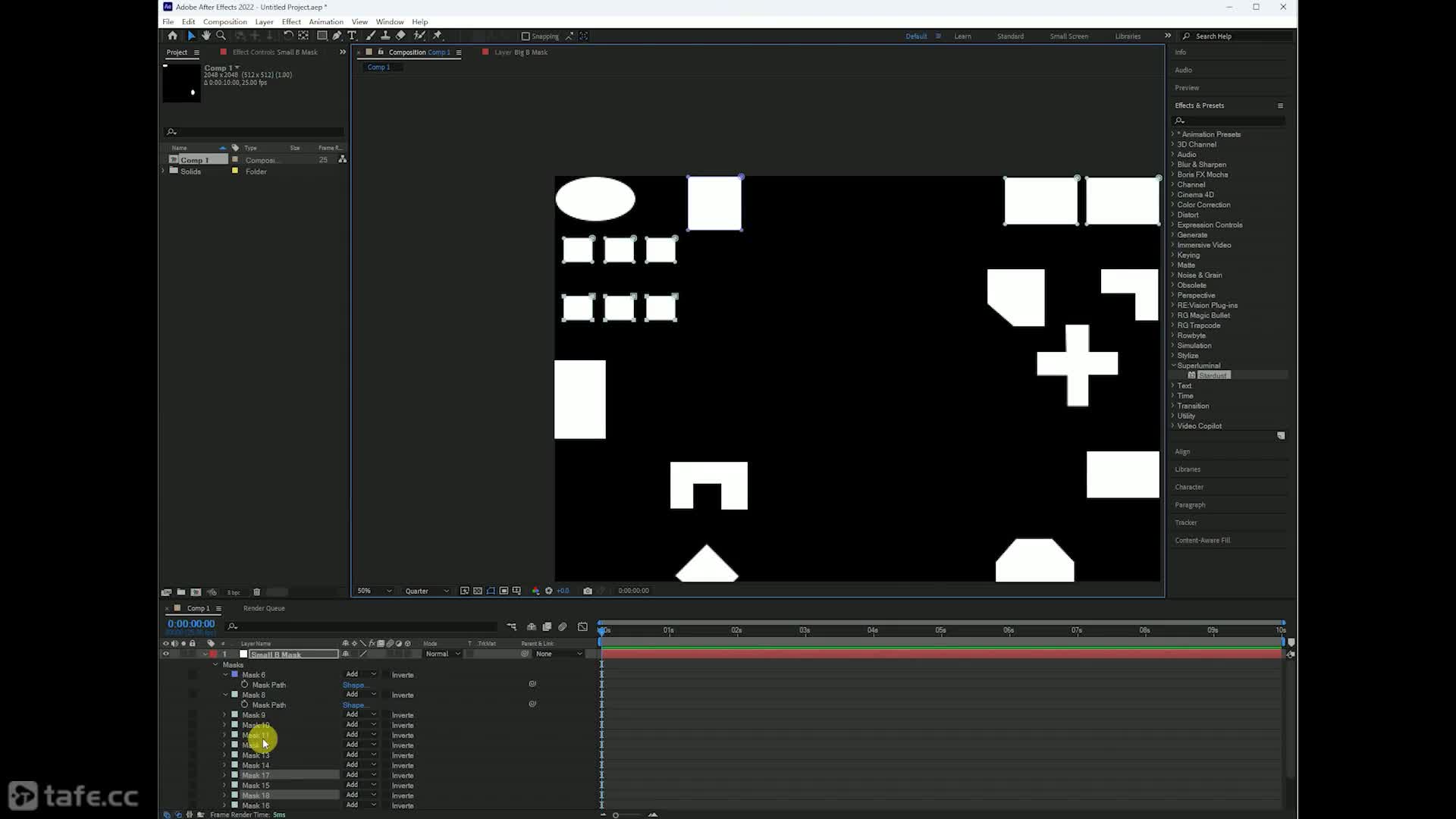Image resolution: width=1456 pixels, height=819 pixels.
Task: Take a snapshot with camera icon
Action: (588, 591)
